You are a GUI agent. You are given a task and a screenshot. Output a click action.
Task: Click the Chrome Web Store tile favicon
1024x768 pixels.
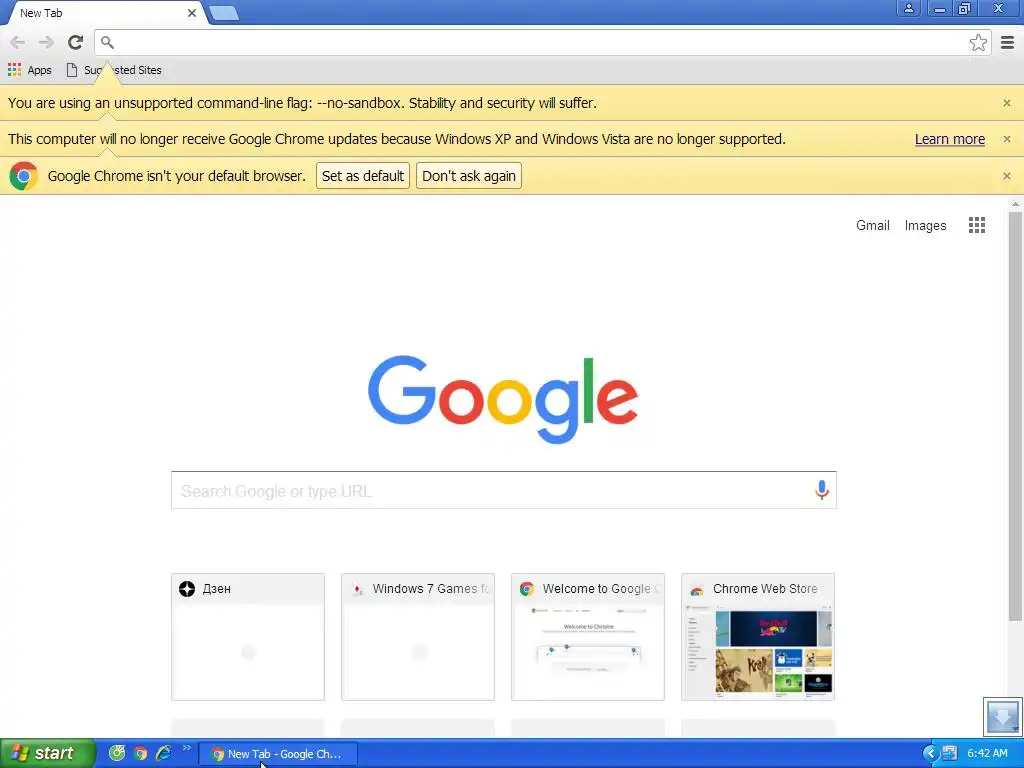pyautogui.click(x=697, y=589)
